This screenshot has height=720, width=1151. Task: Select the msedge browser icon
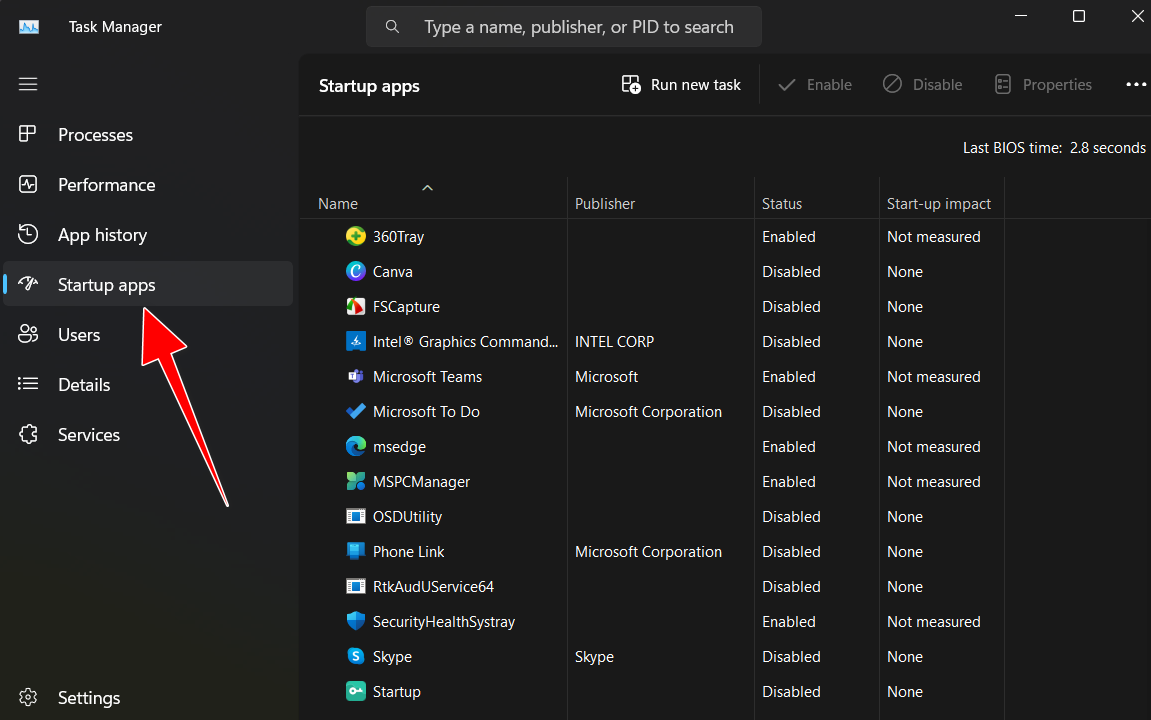coord(356,446)
